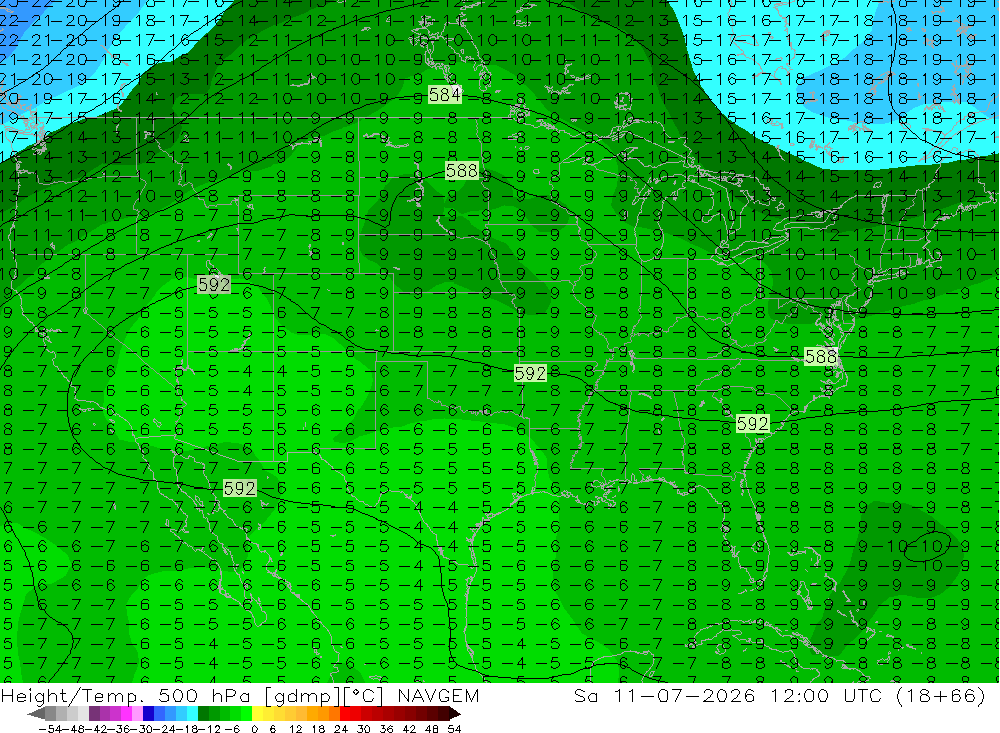Click the gray arrow at the legend's cold end
The height and width of the screenshot is (733, 1000).
(x=36, y=714)
